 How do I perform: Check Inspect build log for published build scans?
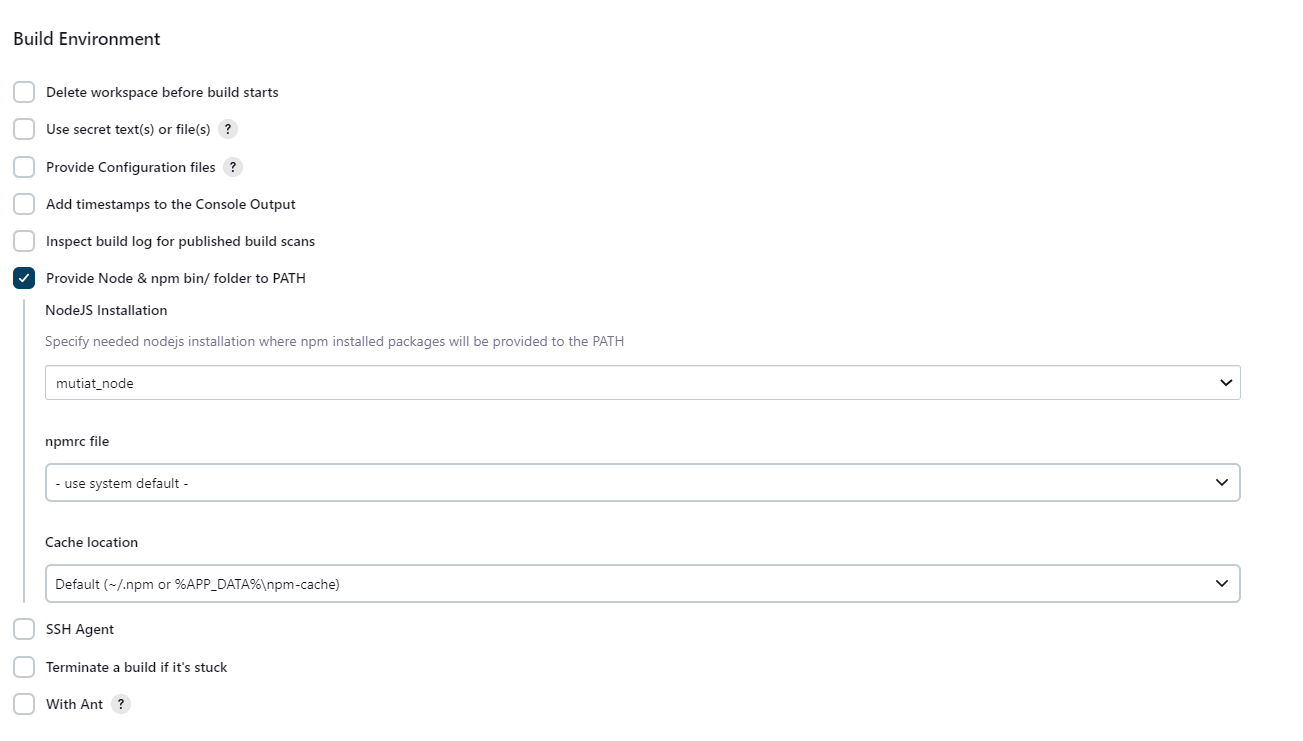point(24,241)
